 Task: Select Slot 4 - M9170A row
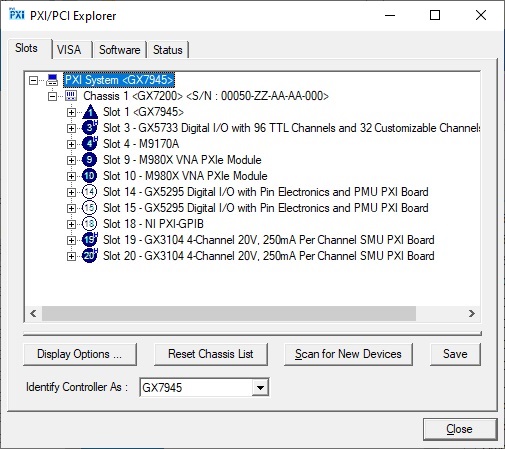click(x=141, y=144)
